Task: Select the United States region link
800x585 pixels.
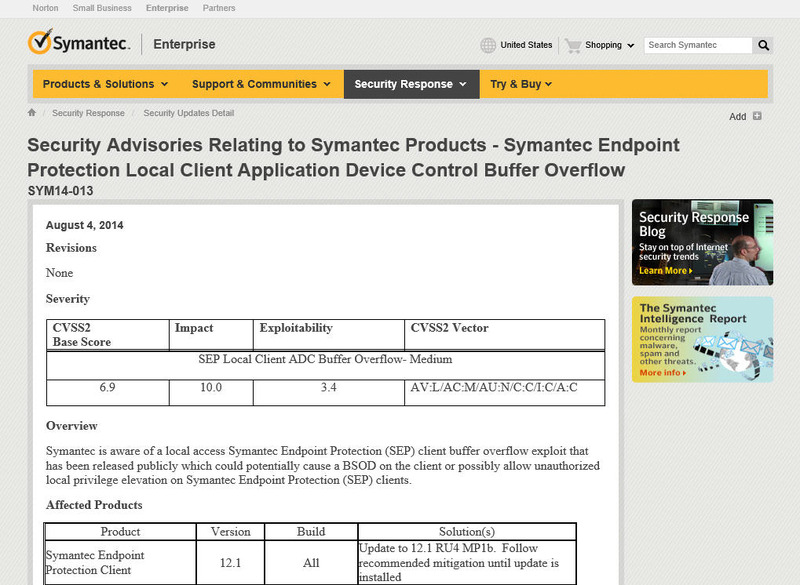Action: (526, 45)
